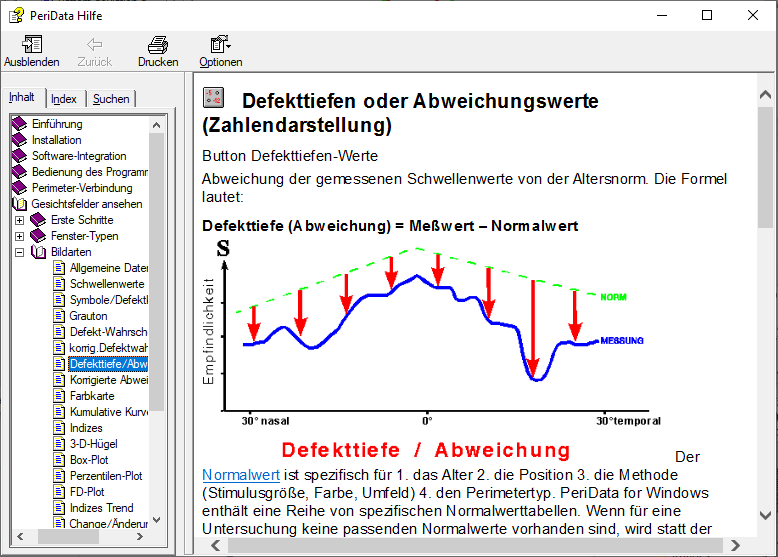Click the Defekttiefen button icon in the heading
This screenshot has height=557, width=778.
214,98
